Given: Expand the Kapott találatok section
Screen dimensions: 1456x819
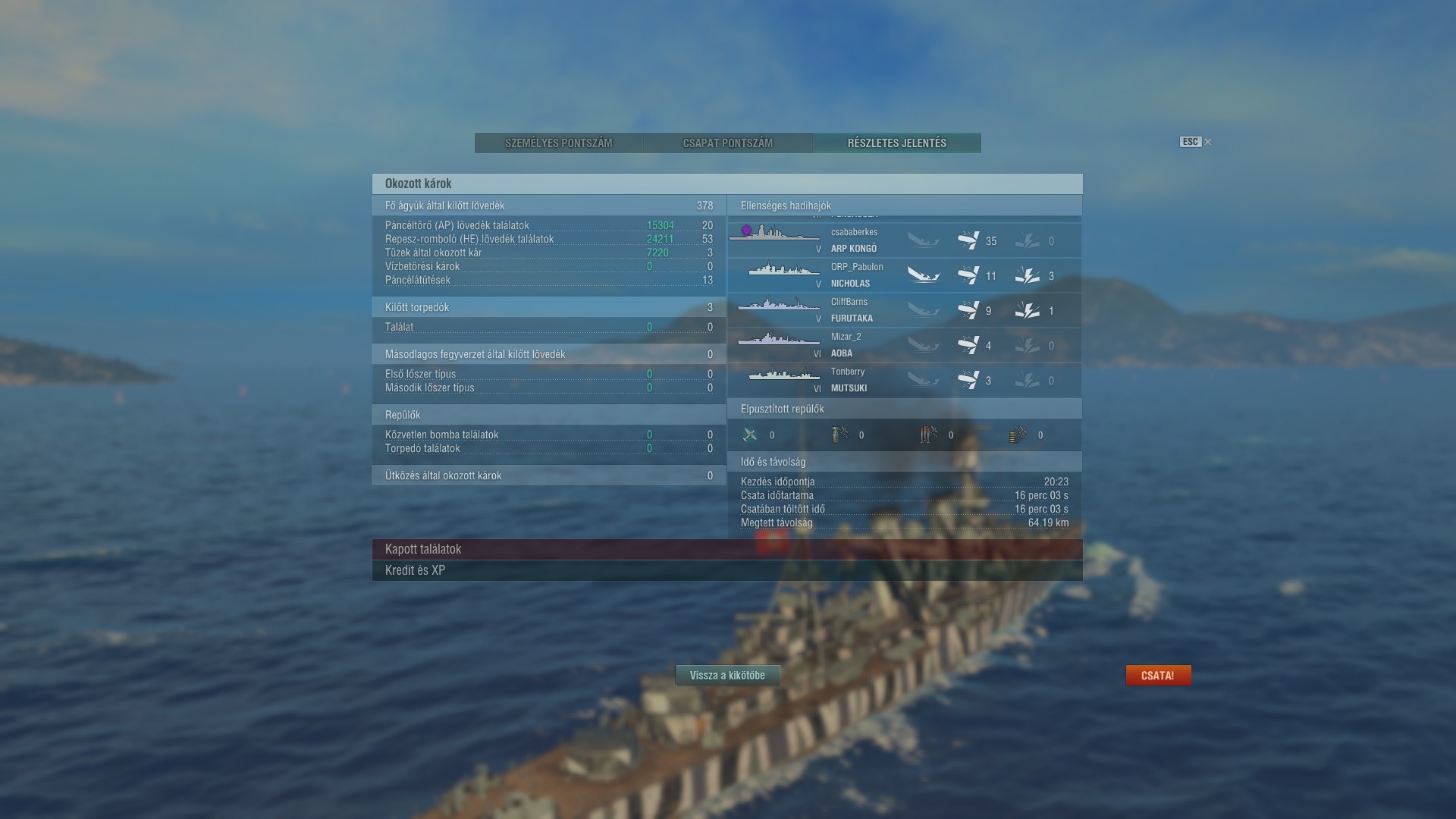Looking at the screenshot, I should click(x=727, y=549).
